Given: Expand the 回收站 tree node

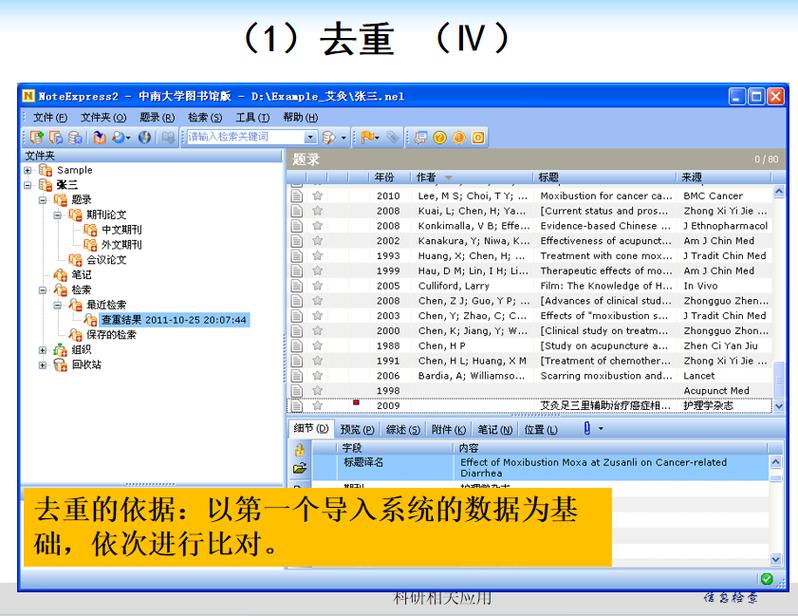Looking at the screenshot, I should click(x=43, y=365).
